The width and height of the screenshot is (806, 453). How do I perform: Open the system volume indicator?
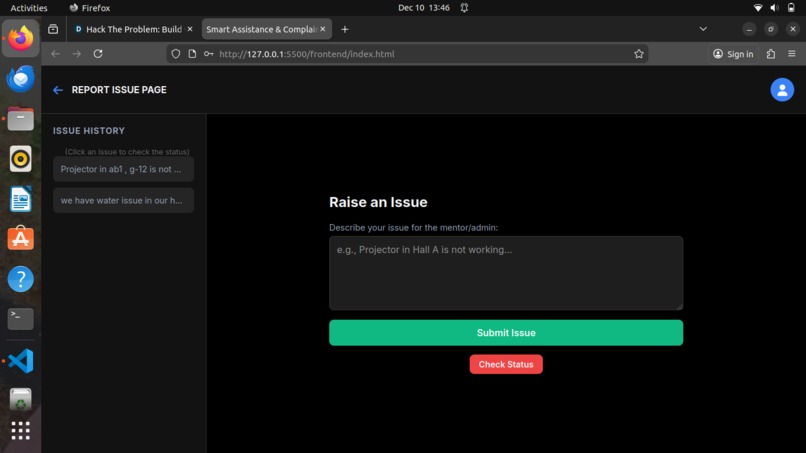(774, 8)
